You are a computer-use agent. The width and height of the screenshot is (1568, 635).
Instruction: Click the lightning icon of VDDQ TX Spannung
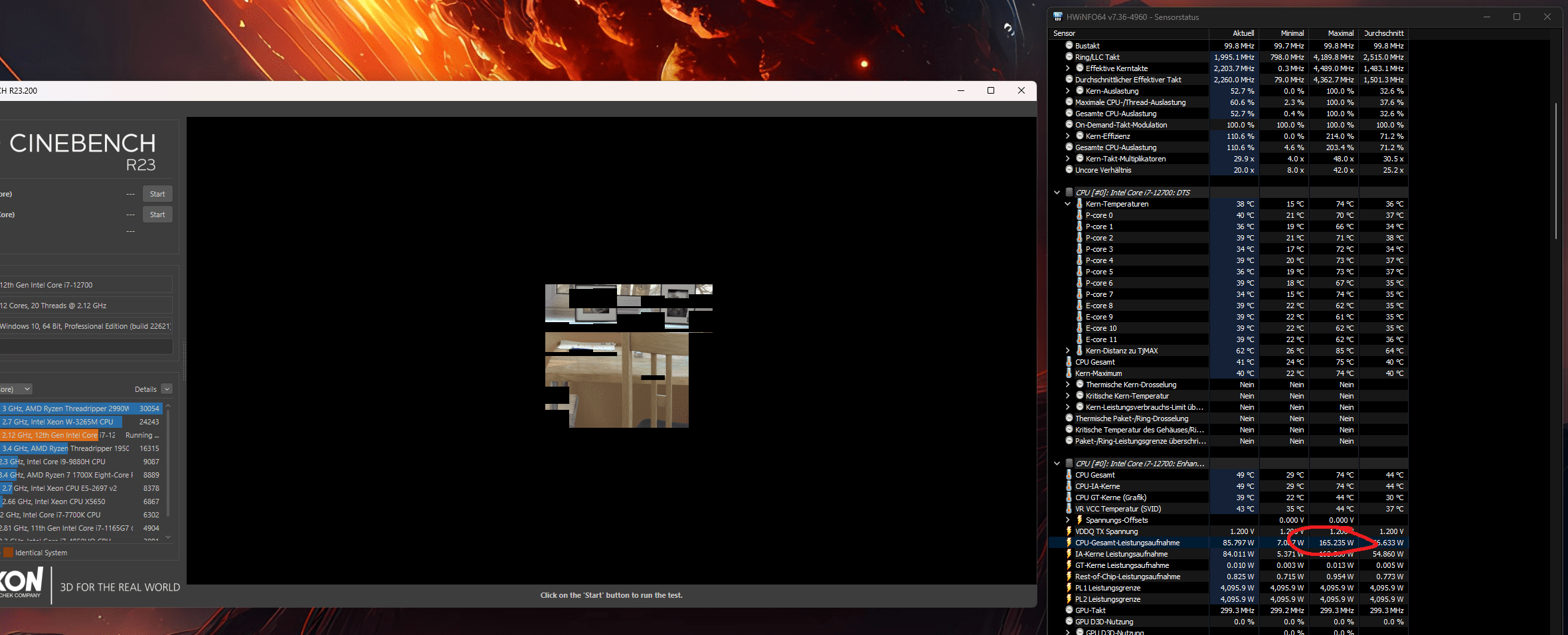coord(1069,531)
